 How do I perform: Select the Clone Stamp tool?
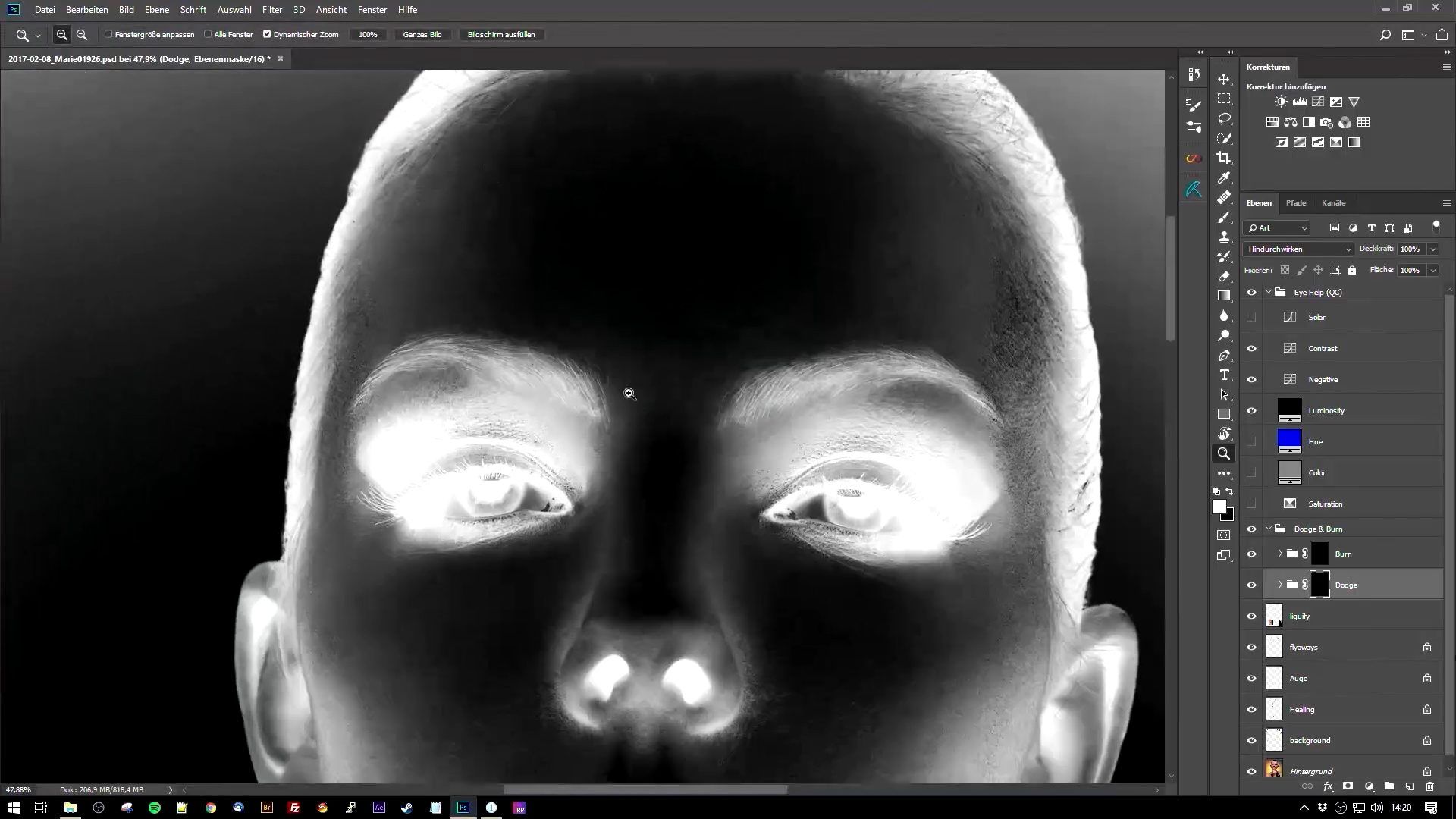pos(1224,237)
